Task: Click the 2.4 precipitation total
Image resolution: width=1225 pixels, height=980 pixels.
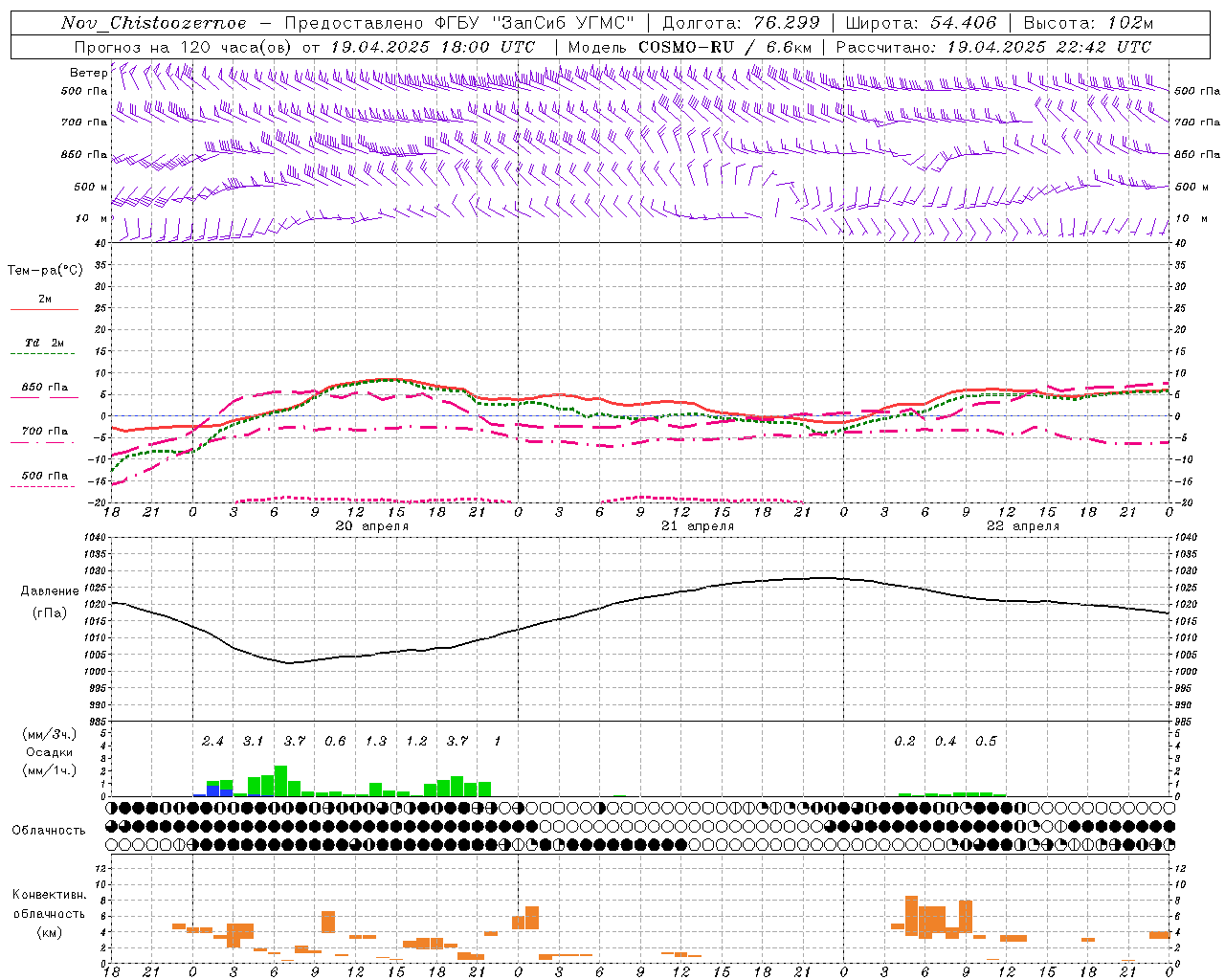Action: click(212, 742)
